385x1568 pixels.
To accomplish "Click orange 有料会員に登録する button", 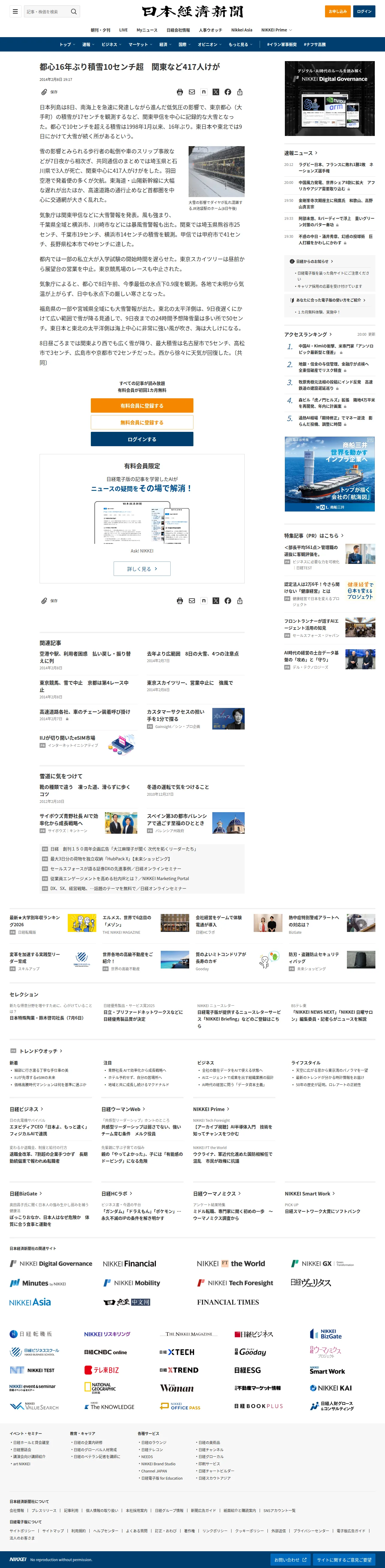I will point(142,405).
